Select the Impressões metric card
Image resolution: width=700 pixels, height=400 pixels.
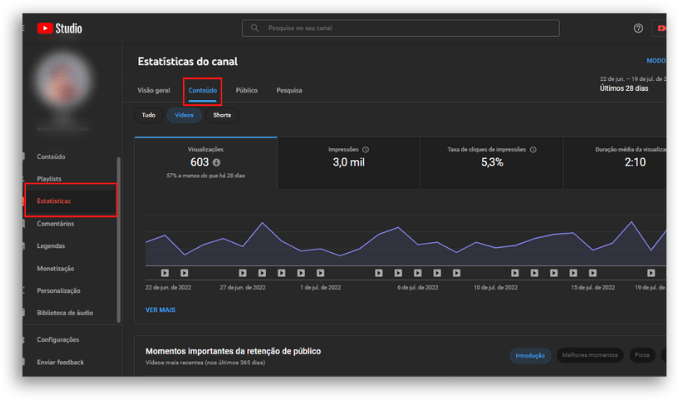pyautogui.click(x=349, y=163)
